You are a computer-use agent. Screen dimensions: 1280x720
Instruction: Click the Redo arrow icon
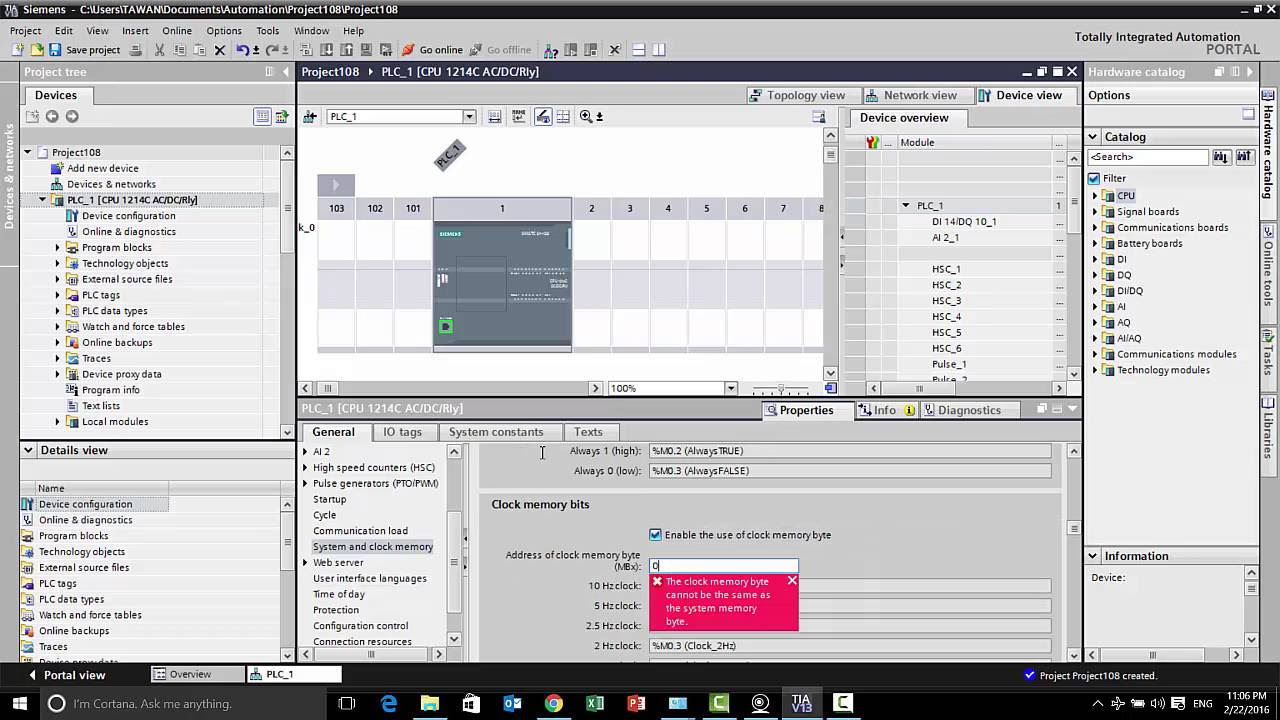pos(271,50)
